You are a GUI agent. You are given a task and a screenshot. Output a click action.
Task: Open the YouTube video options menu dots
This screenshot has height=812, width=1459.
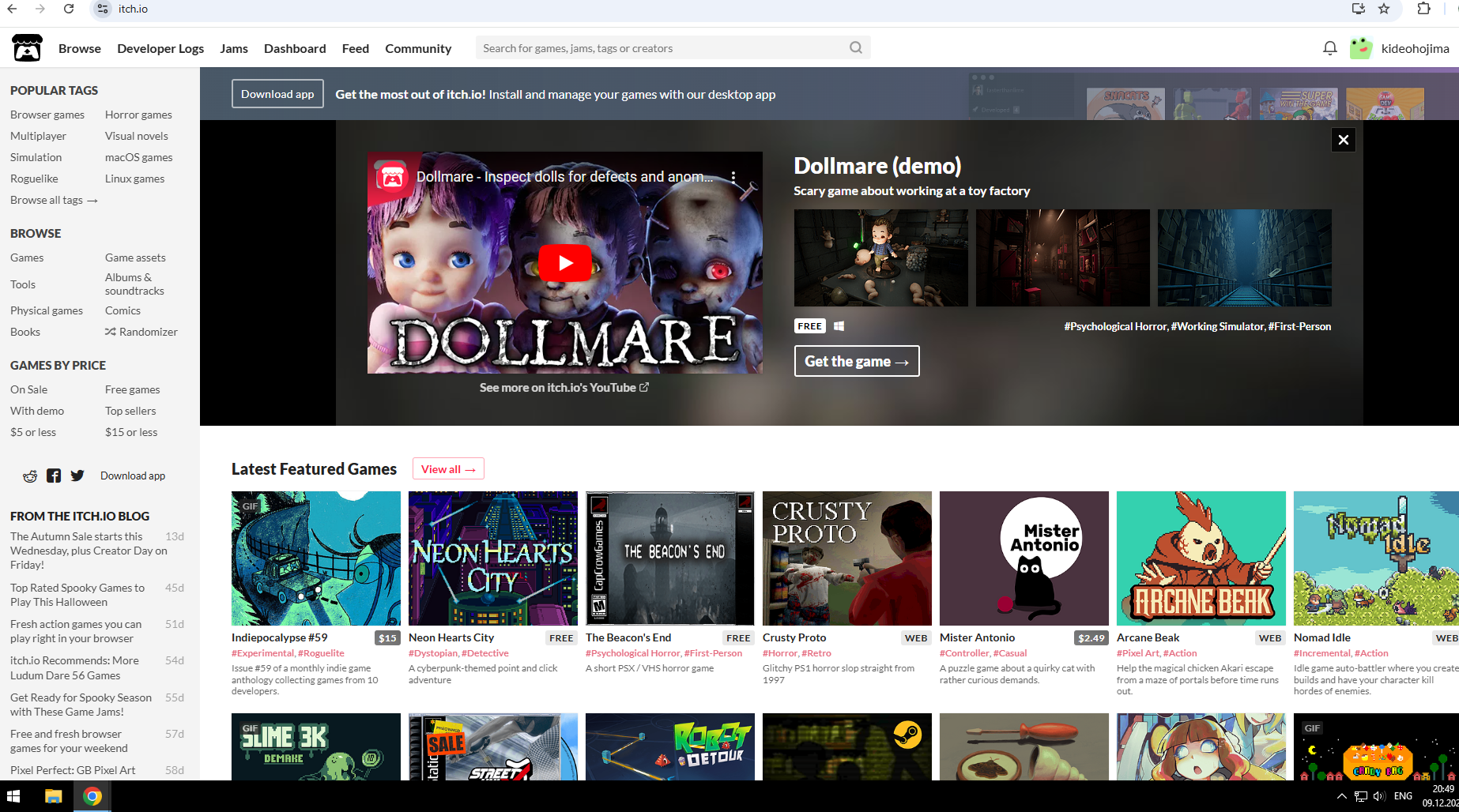click(x=733, y=177)
